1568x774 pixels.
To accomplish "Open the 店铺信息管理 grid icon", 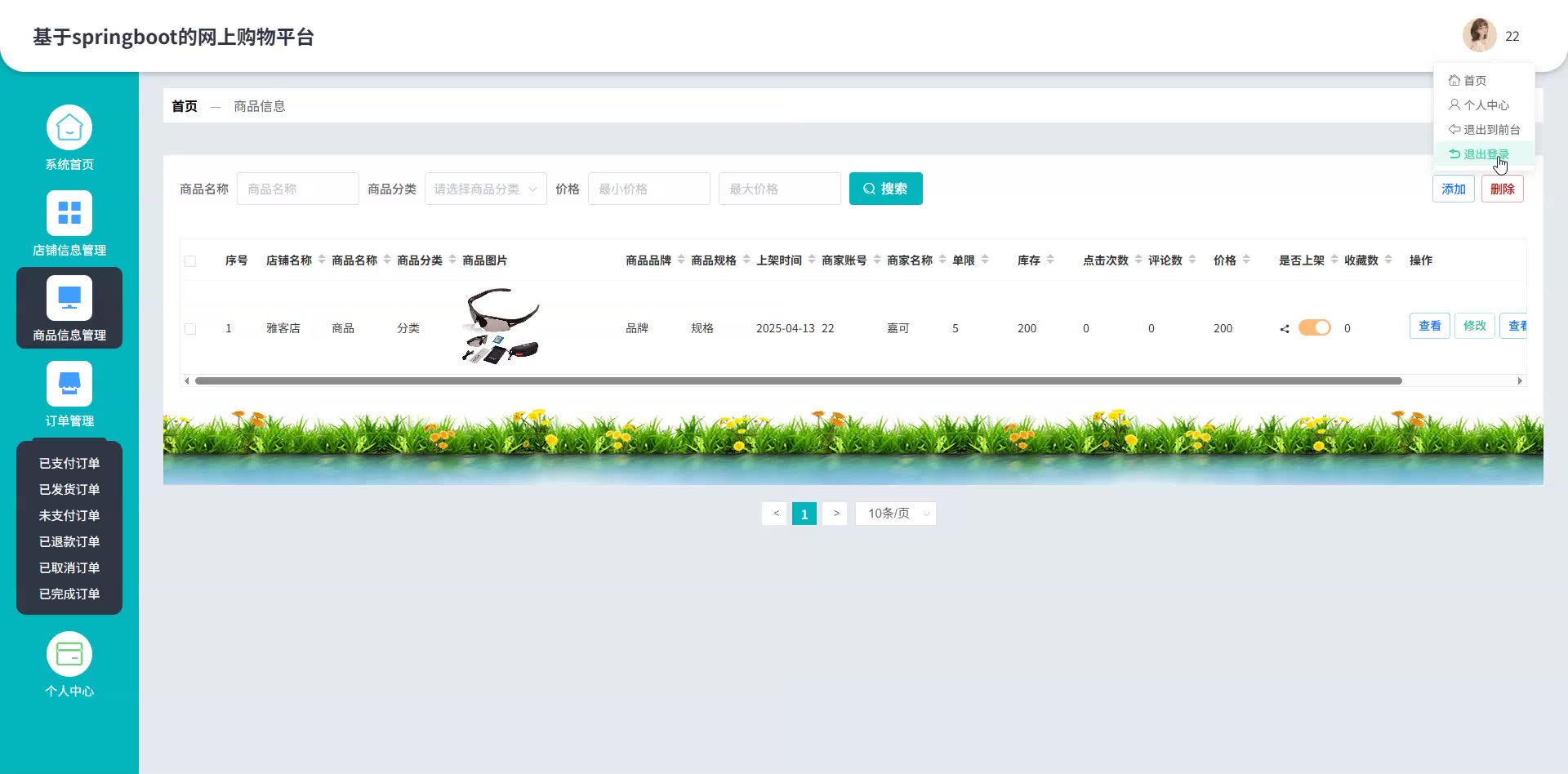I will click(x=69, y=213).
